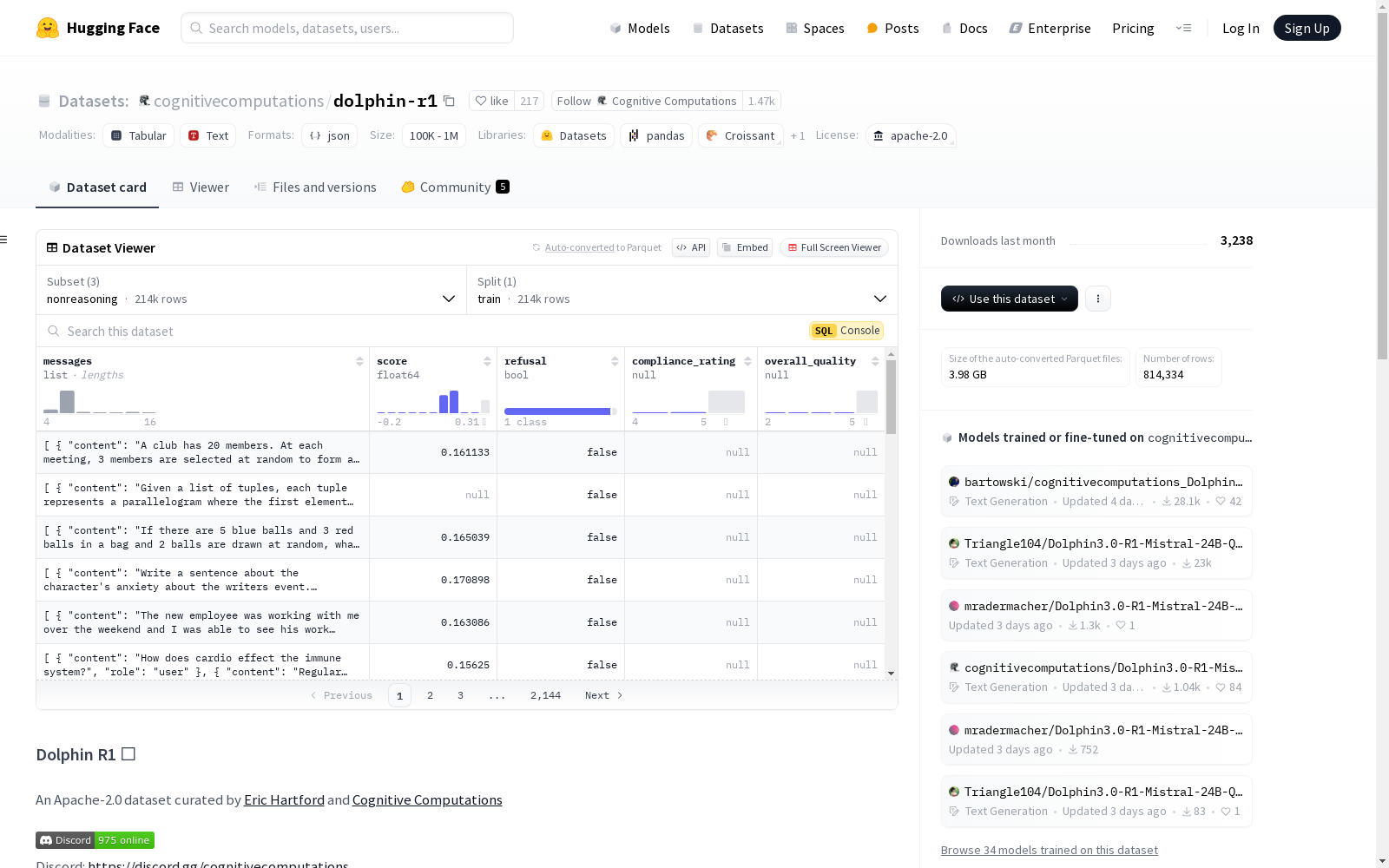Open the Enterprise menu item
This screenshot has width=1389, height=868.
click(1050, 28)
